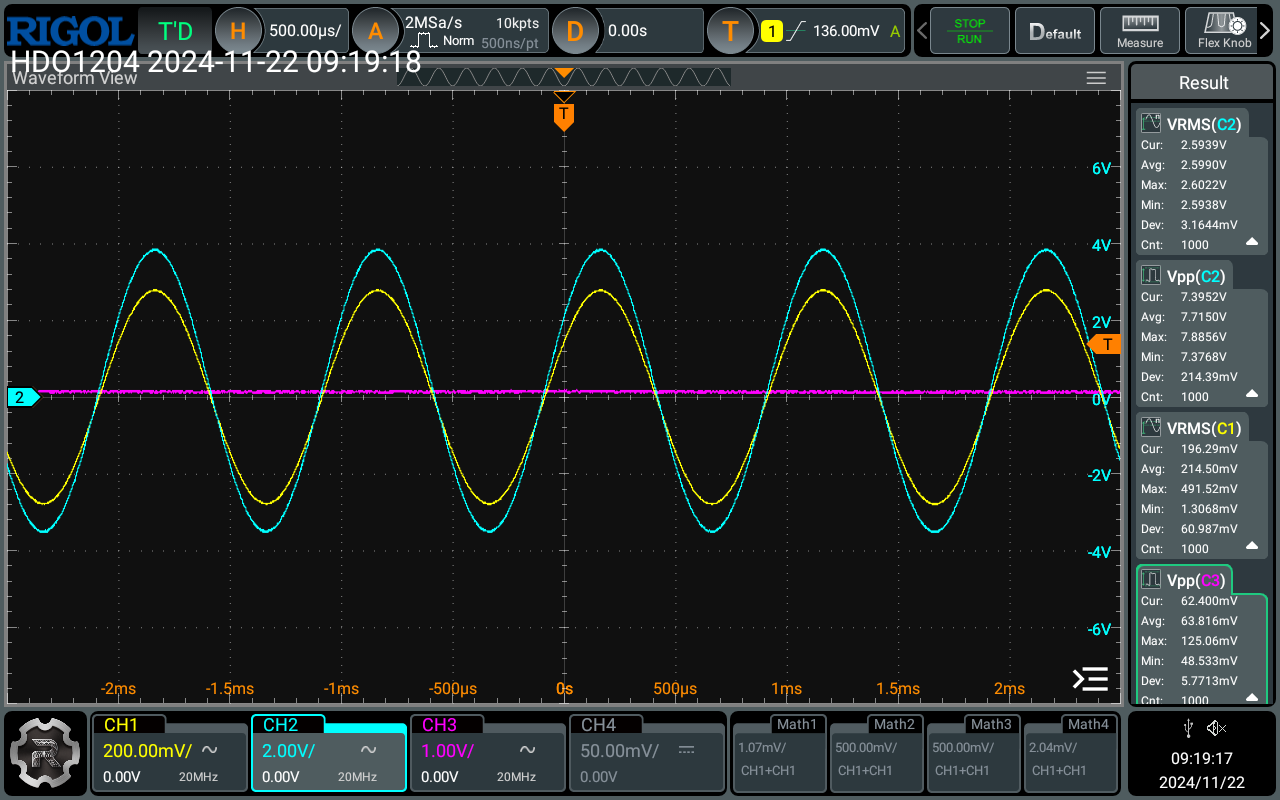Click CH1 20MHz bandwidth limit label

198,777
